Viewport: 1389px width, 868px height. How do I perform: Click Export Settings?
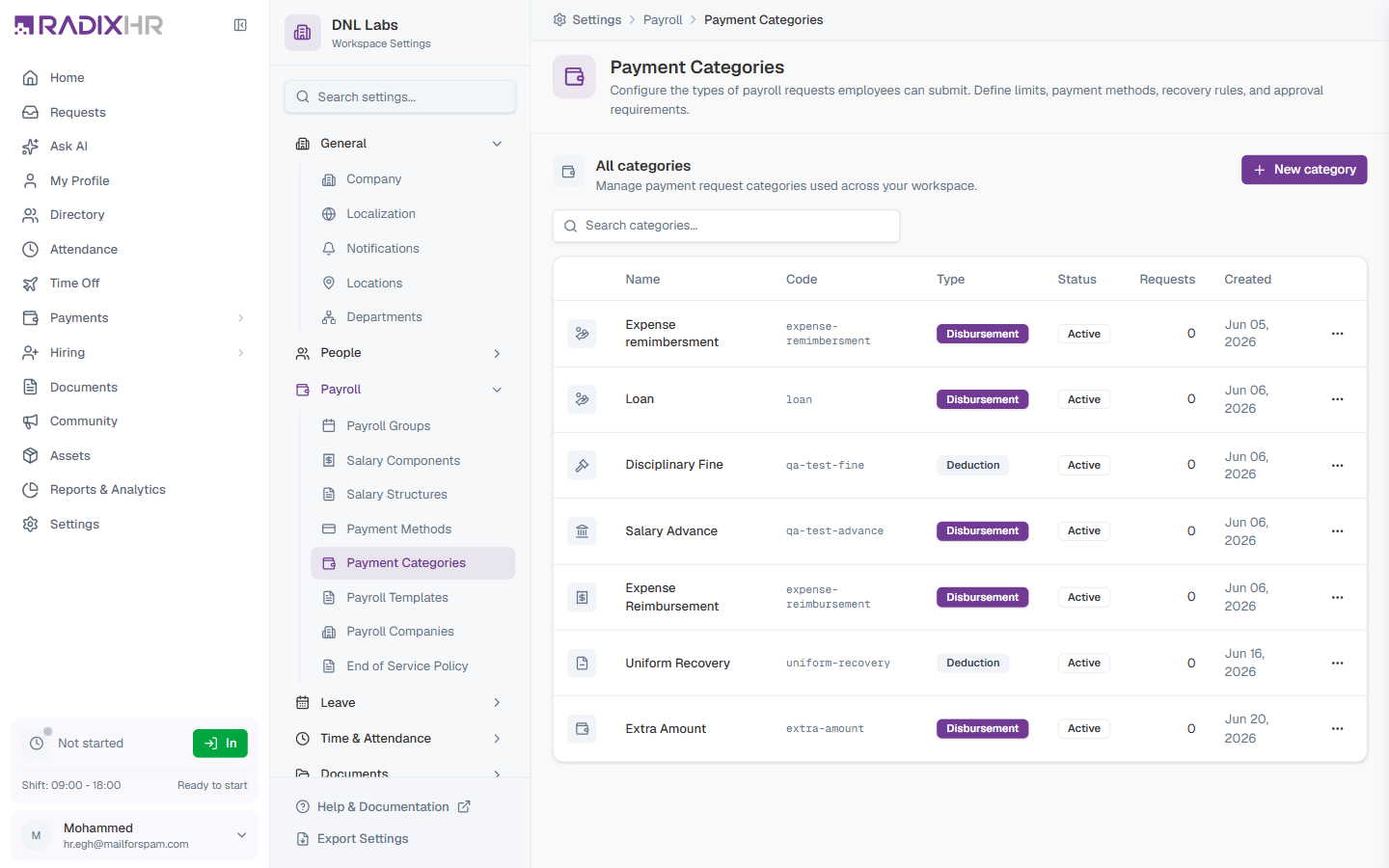click(x=352, y=839)
